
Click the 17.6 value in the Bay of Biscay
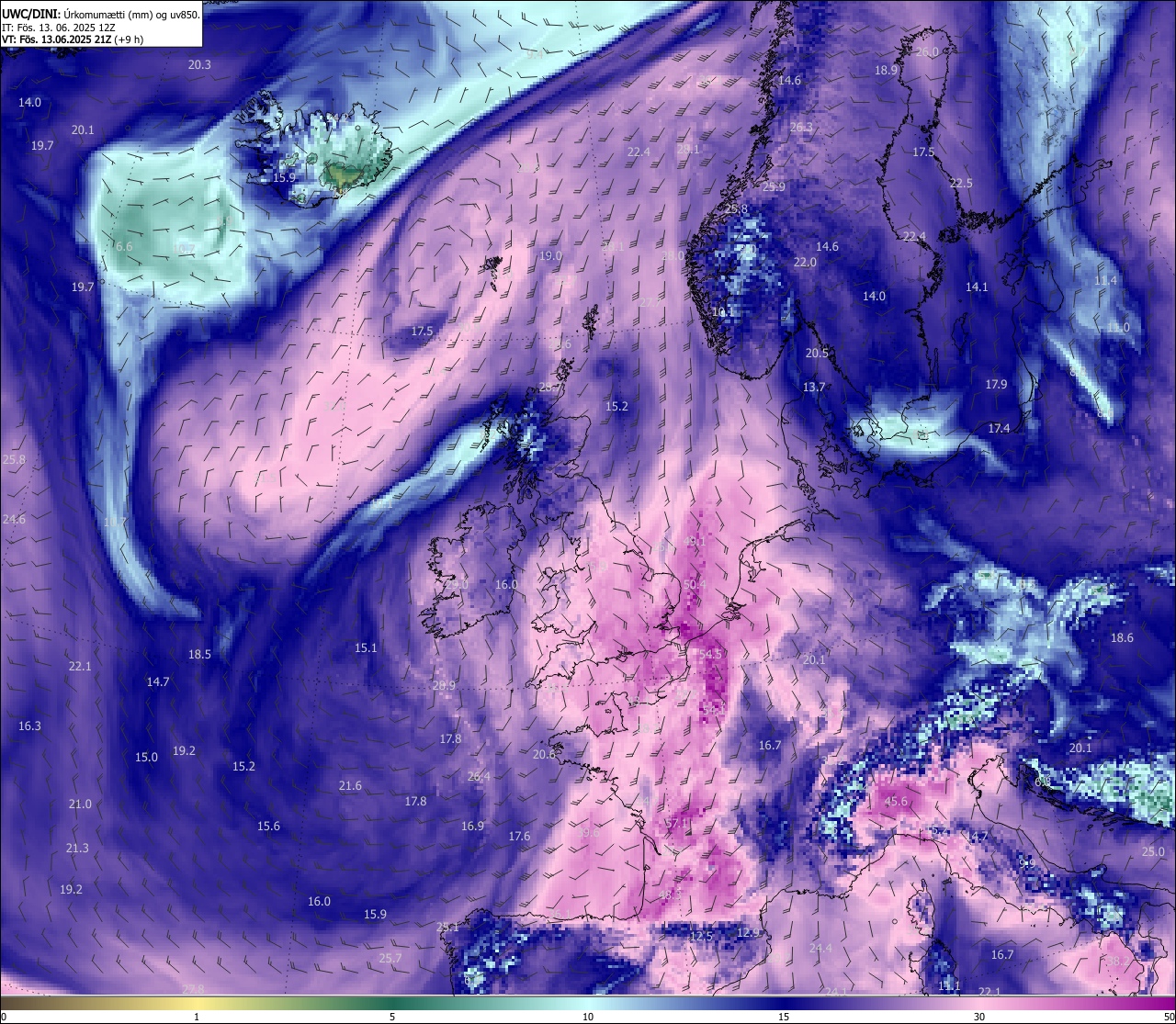519,837
